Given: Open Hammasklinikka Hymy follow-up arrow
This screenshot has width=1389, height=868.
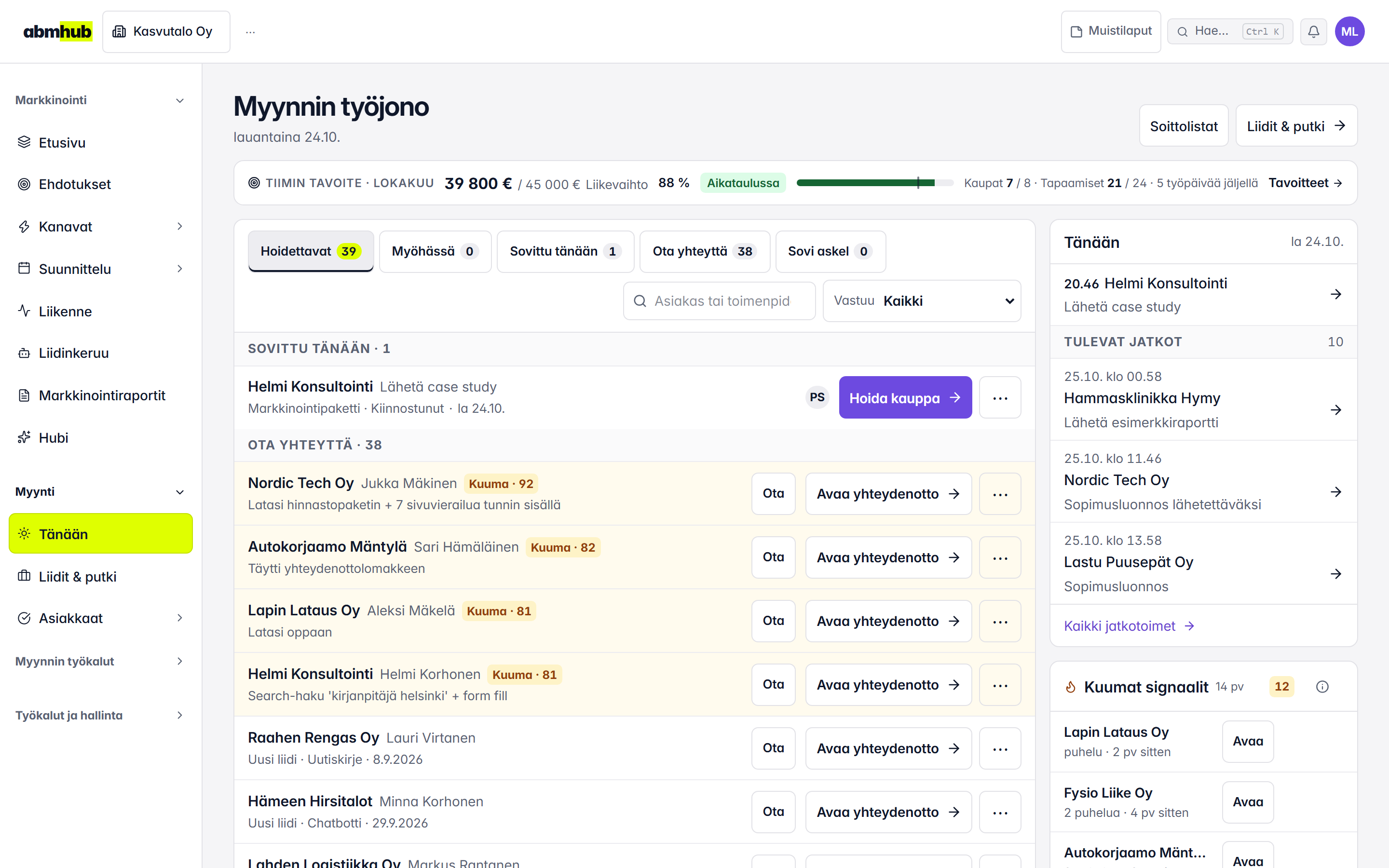Looking at the screenshot, I should coord(1335,410).
